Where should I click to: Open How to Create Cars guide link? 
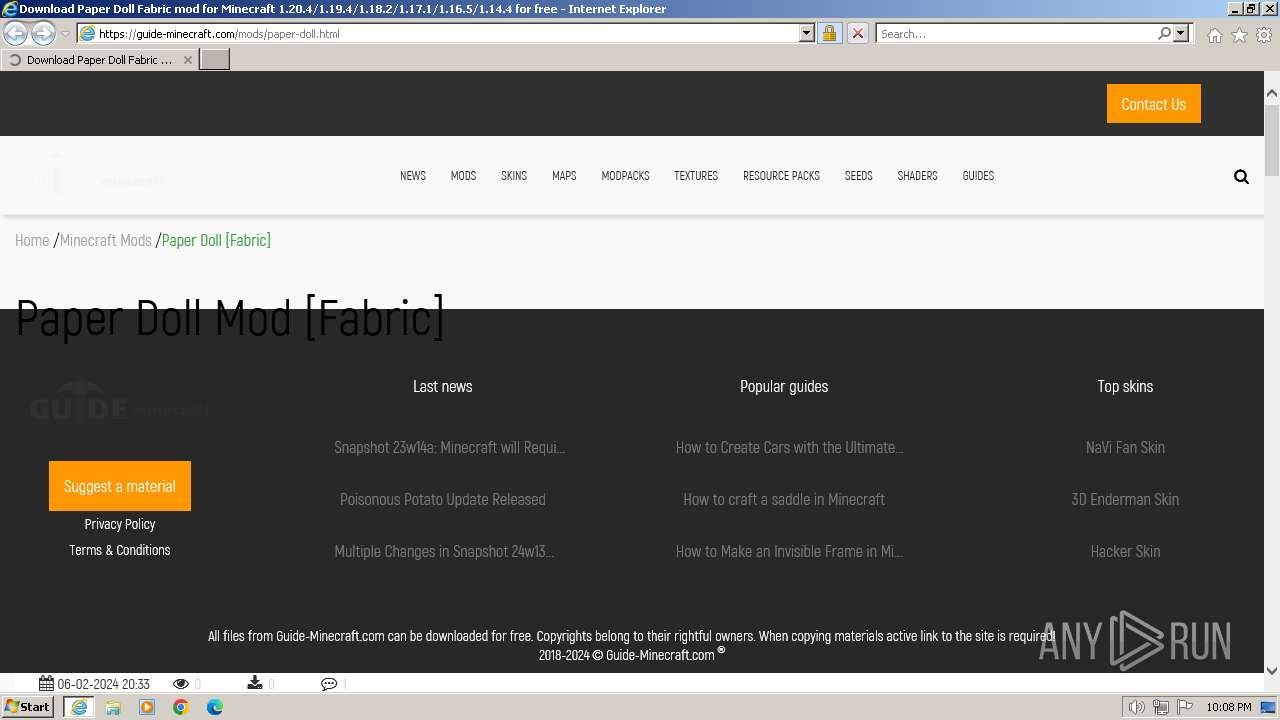(x=790, y=447)
